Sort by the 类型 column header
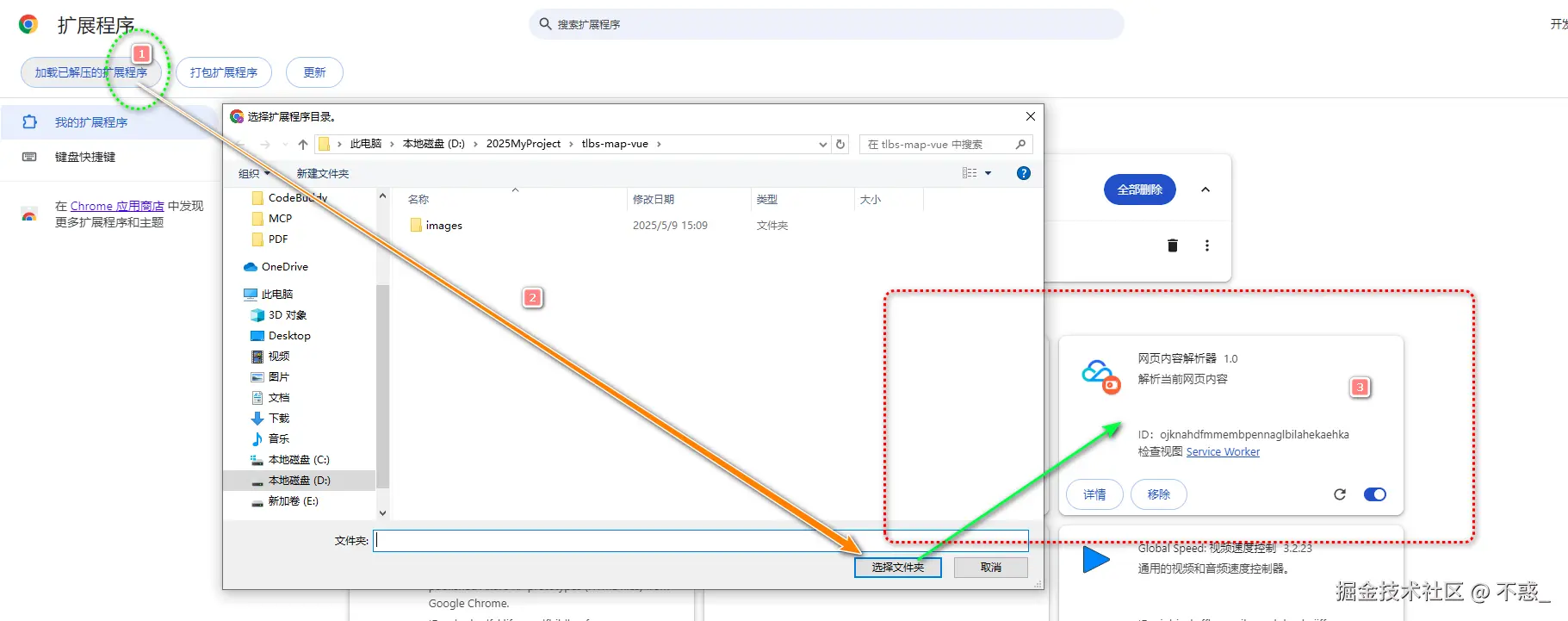 click(803, 199)
